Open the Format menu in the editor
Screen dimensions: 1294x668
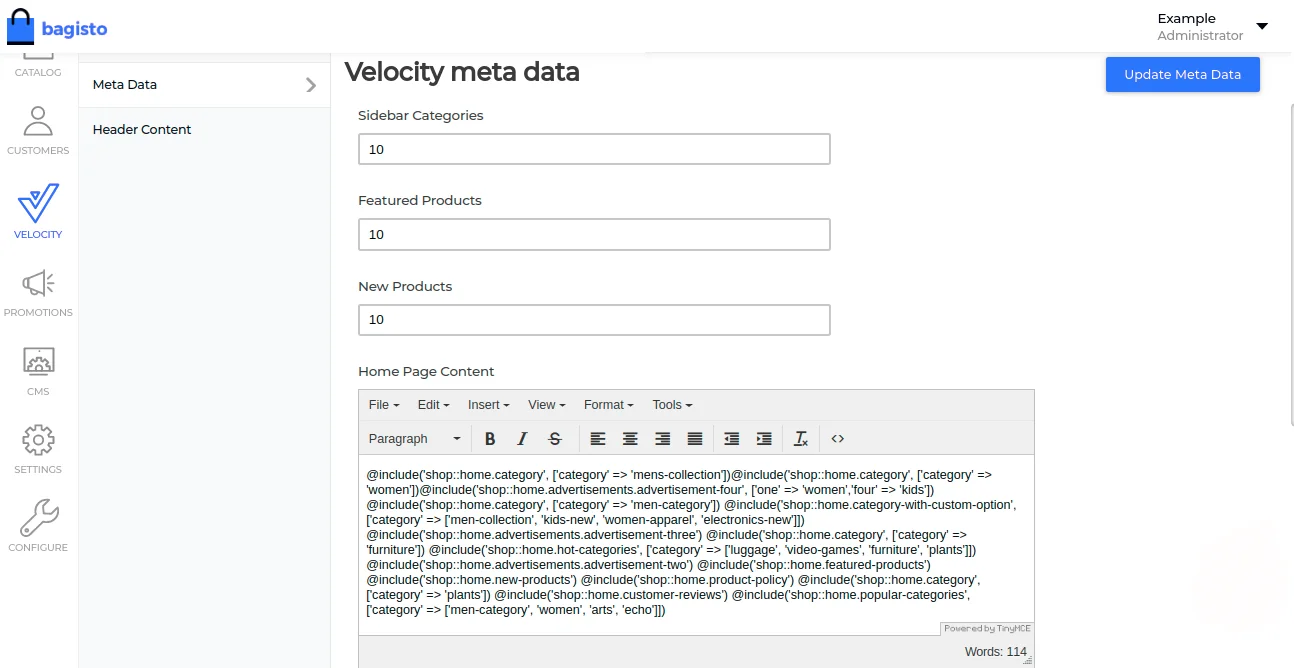(x=607, y=404)
